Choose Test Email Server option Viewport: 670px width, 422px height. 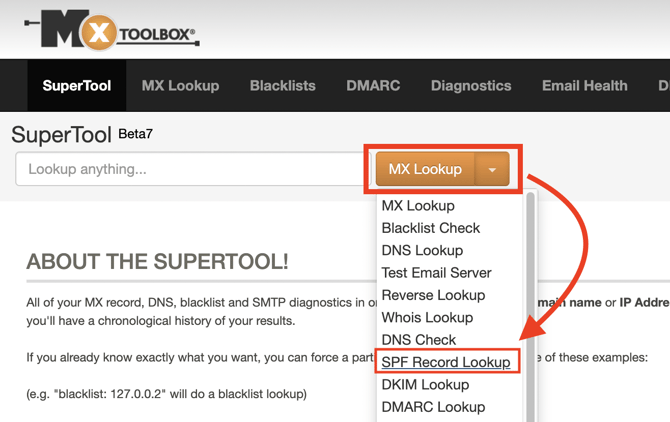pos(436,273)
